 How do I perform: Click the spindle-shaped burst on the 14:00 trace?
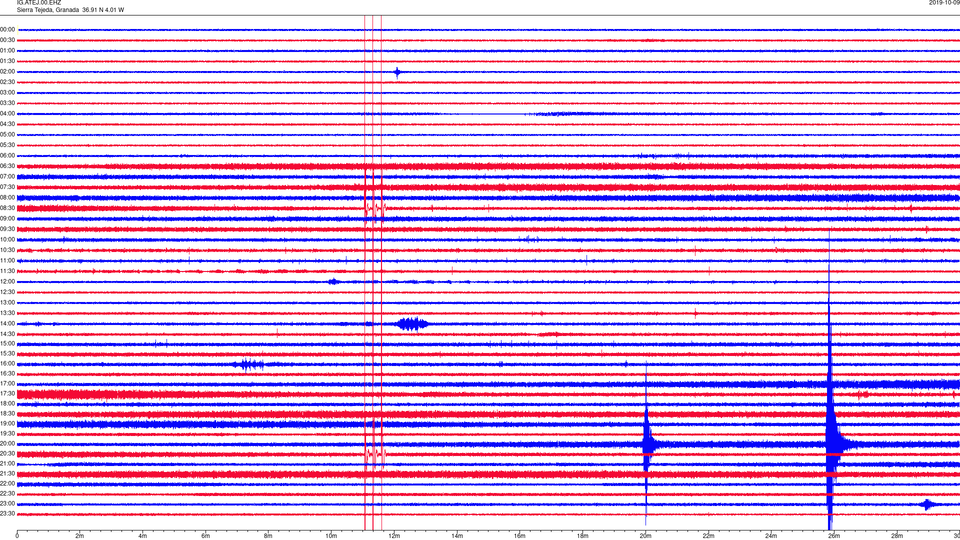[411, 324]
